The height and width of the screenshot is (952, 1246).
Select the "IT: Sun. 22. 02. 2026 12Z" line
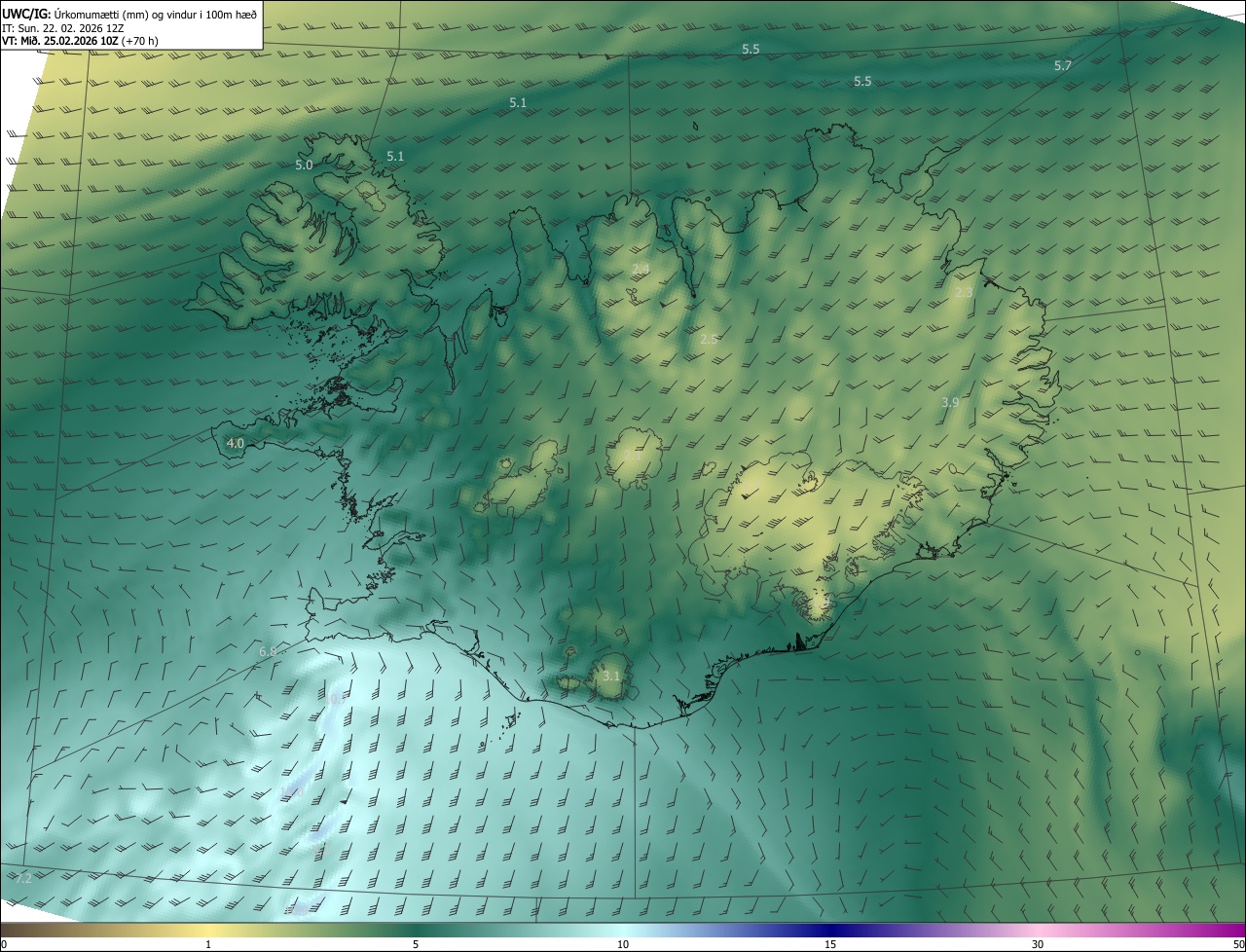click(x=62, y=28)
